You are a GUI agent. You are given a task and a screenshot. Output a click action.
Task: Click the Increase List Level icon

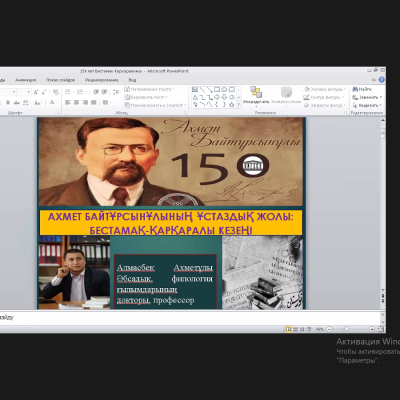(x=104, y=92)
